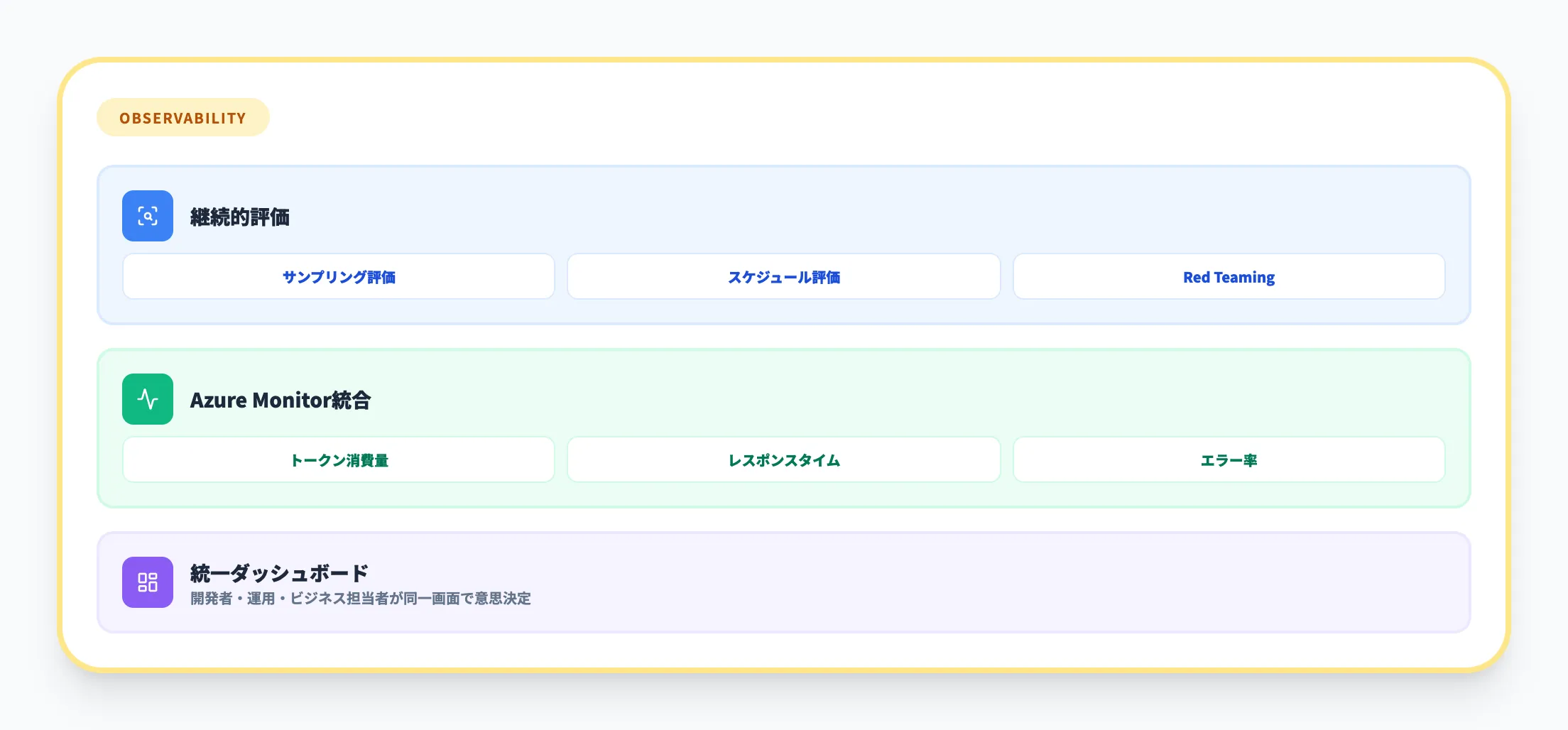Toggle the サンプリング評価 option

(x=339, y=277)
